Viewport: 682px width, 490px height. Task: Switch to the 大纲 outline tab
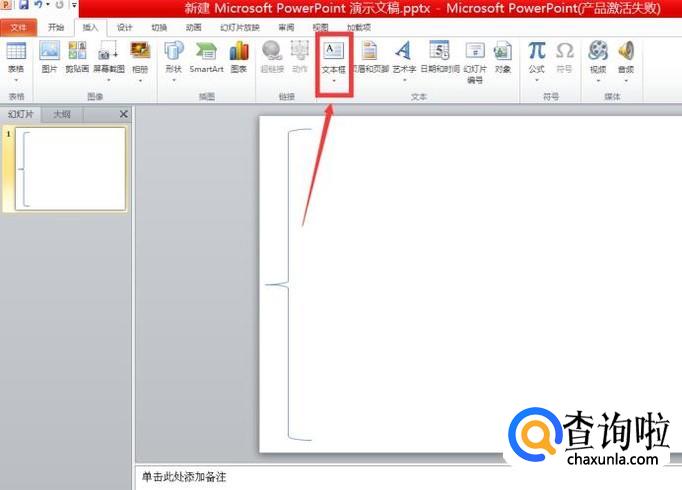pyautogui.click(x=62, y=115)
